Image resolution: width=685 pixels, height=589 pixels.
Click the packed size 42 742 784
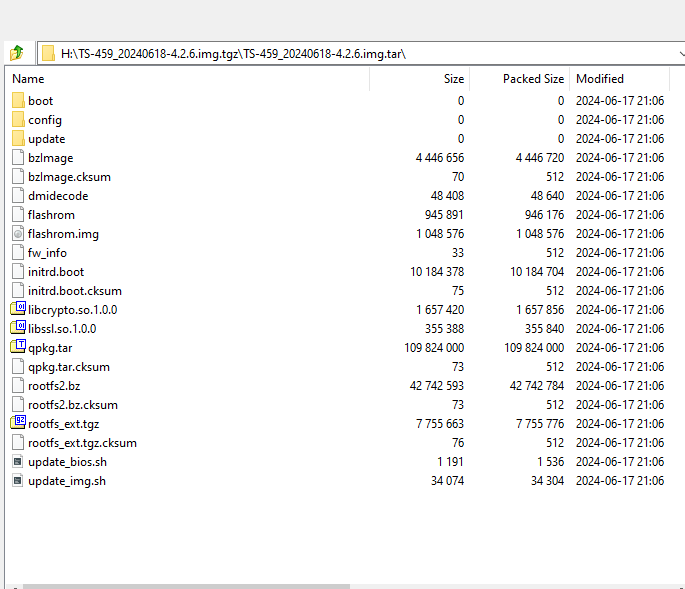tap(536, 386)
